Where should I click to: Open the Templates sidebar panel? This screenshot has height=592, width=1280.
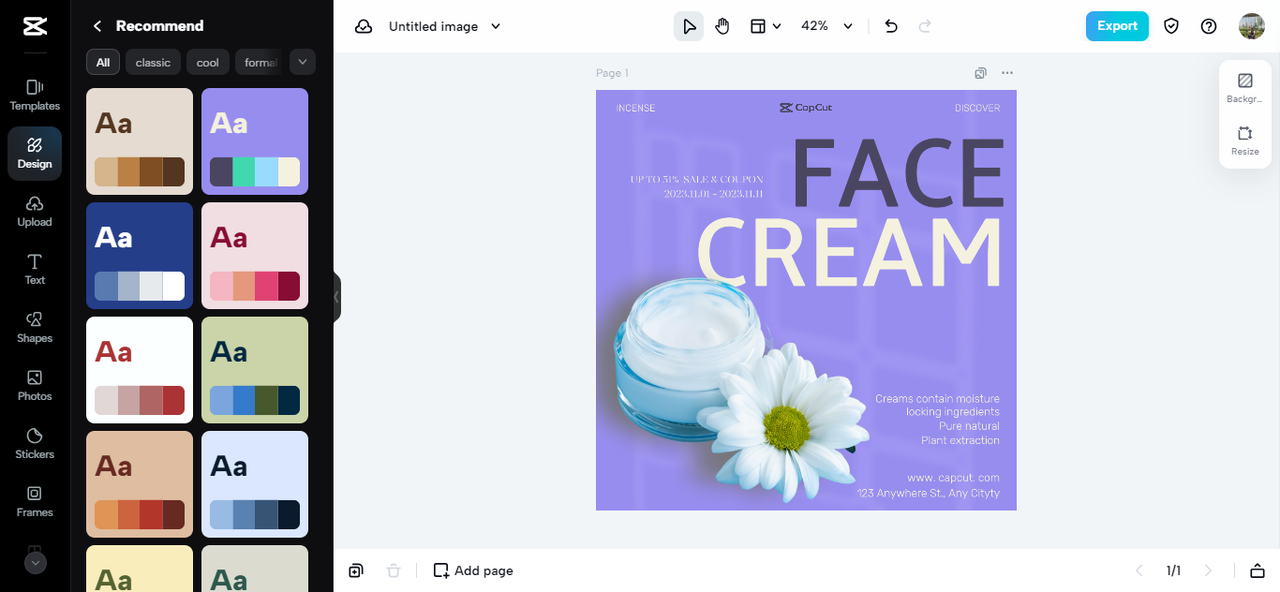click(34, 95)
